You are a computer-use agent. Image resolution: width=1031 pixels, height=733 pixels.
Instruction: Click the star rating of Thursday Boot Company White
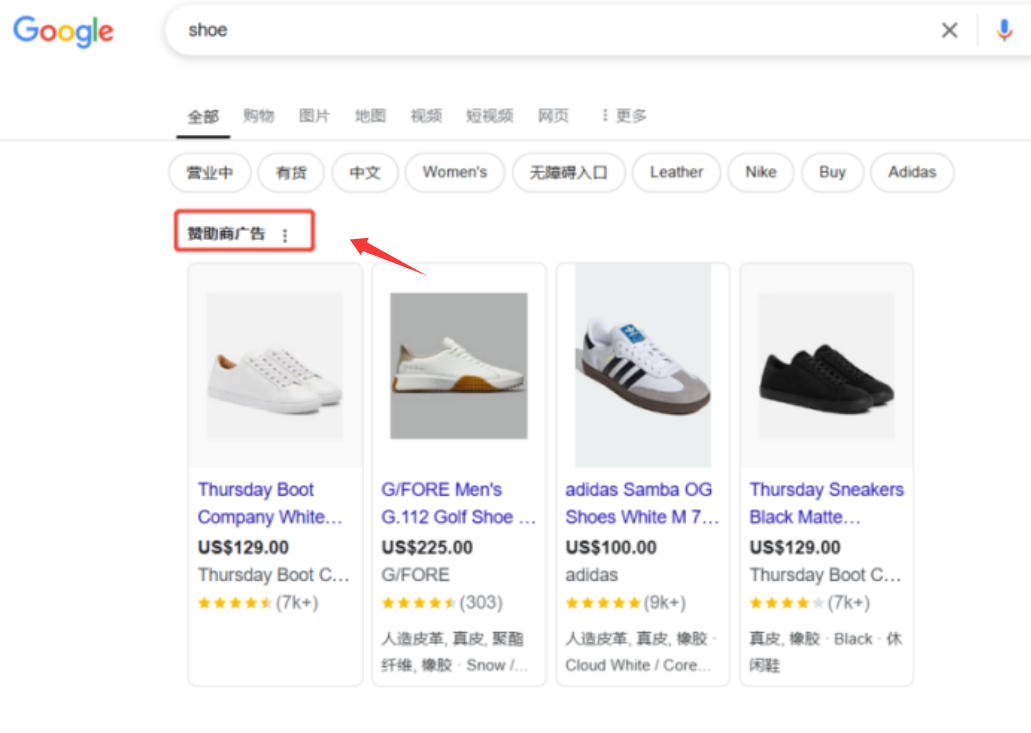coord(235,602)
